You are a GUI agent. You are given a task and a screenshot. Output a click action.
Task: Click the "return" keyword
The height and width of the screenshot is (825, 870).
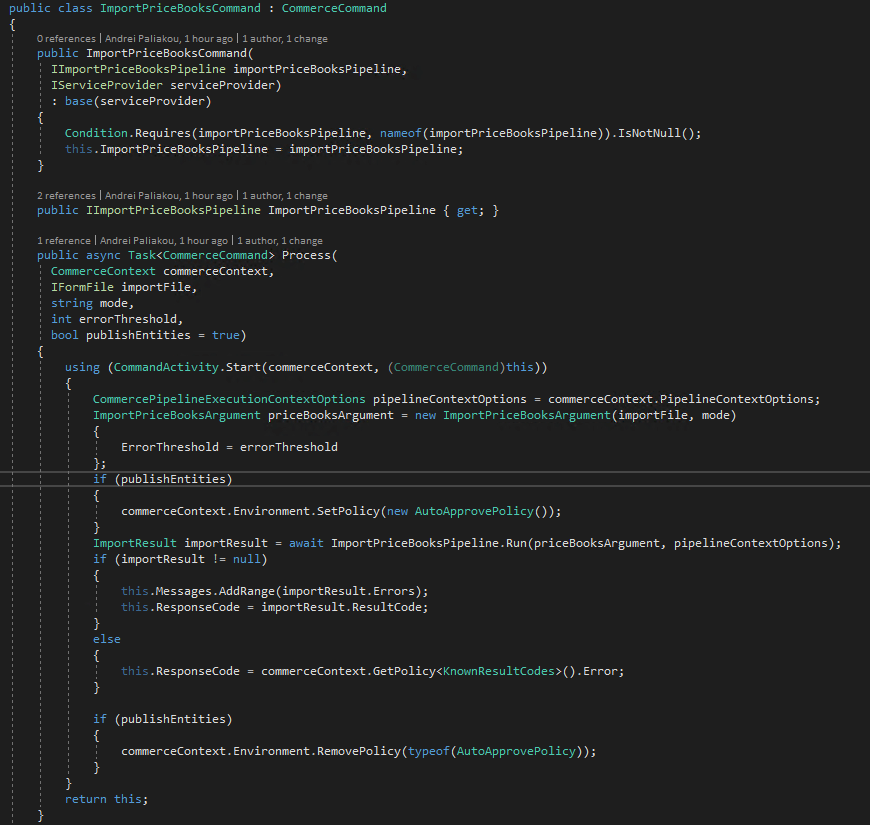coord(85,799)
